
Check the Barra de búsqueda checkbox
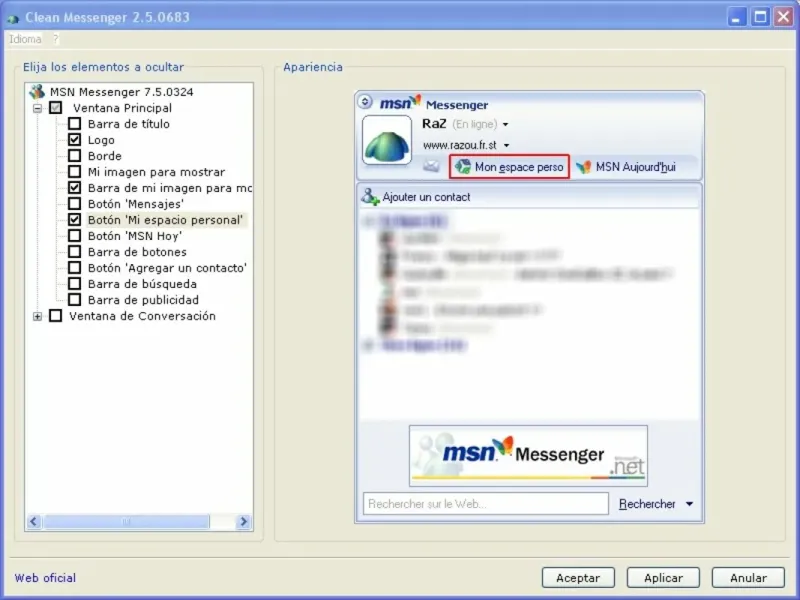point(74,283)
